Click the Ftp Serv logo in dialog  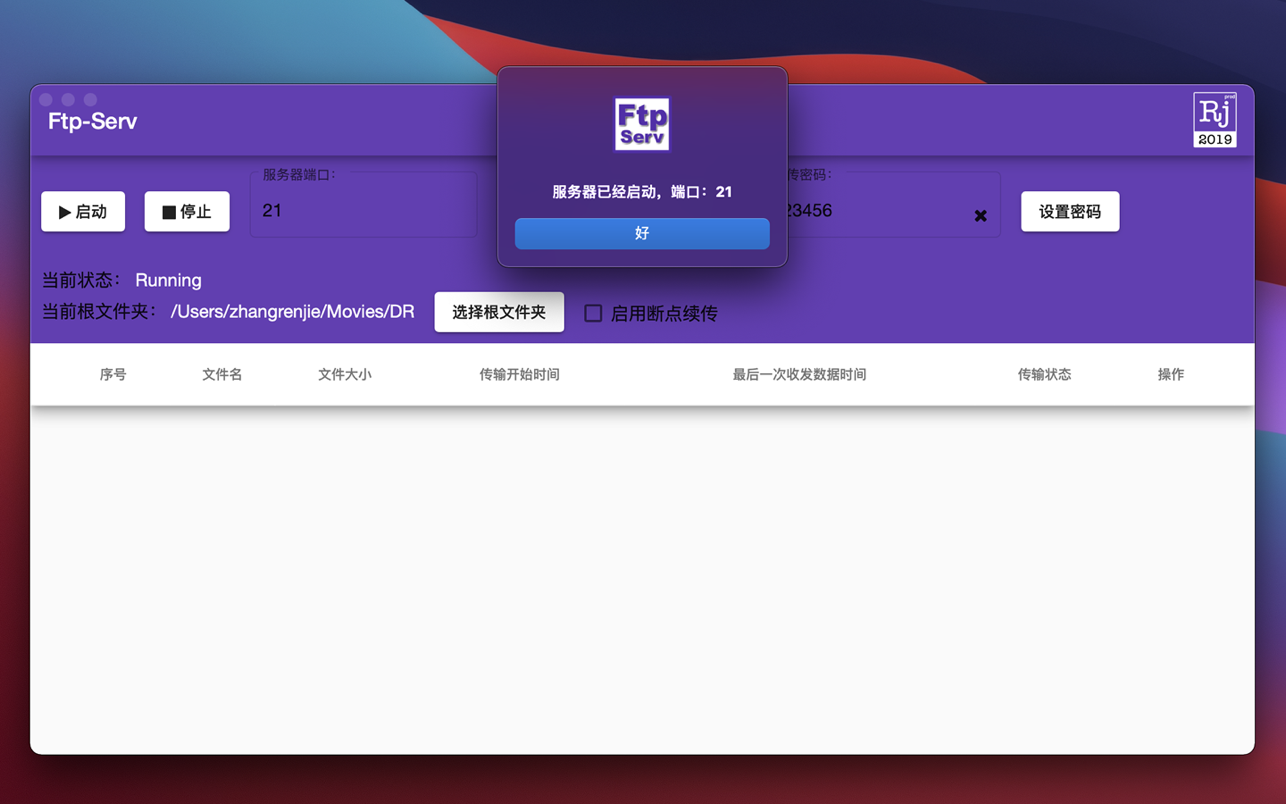[x=642, y=124]
